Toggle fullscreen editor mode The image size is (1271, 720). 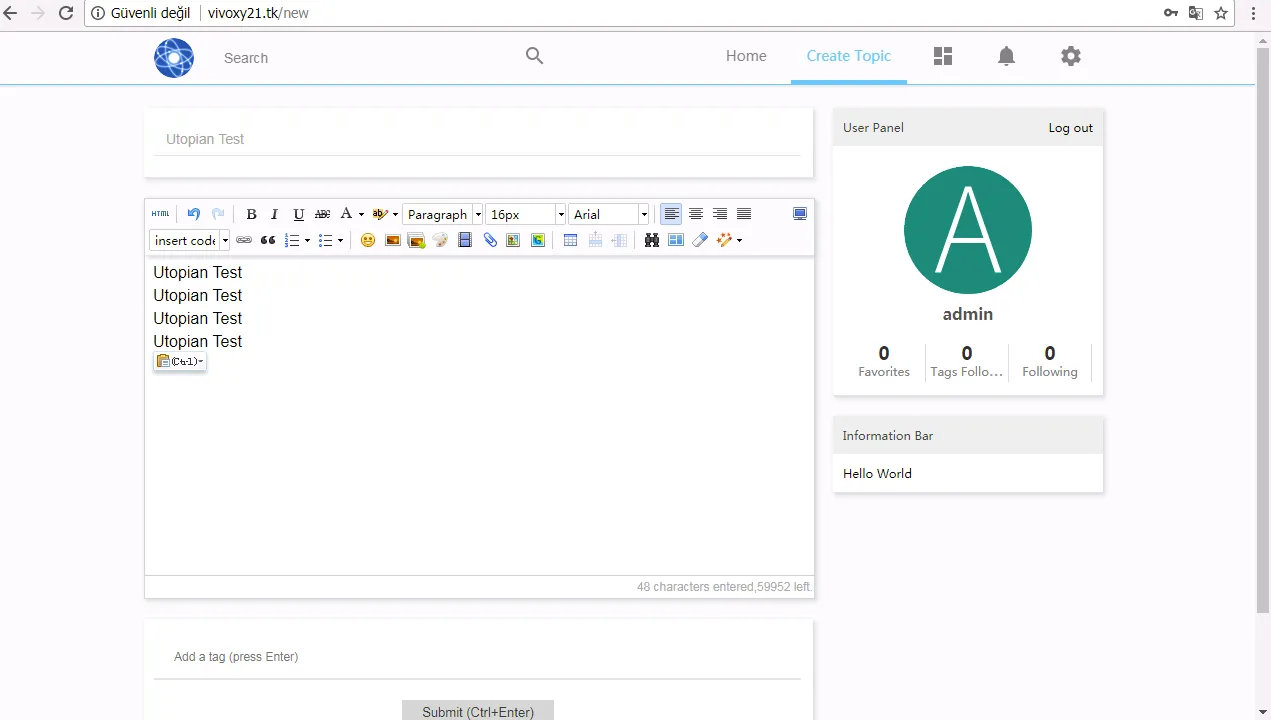799,214
